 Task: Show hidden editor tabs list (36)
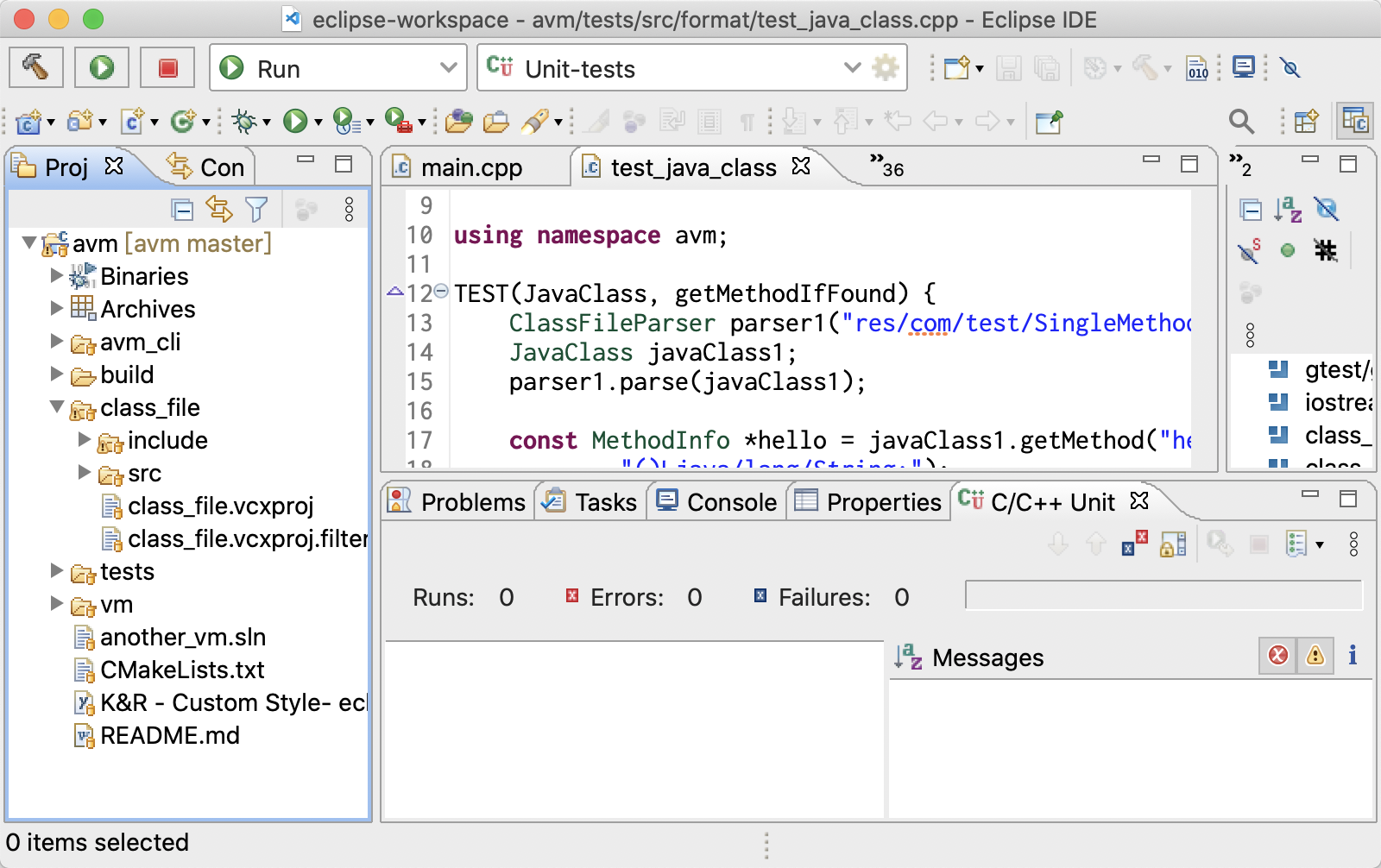[886, 166]
